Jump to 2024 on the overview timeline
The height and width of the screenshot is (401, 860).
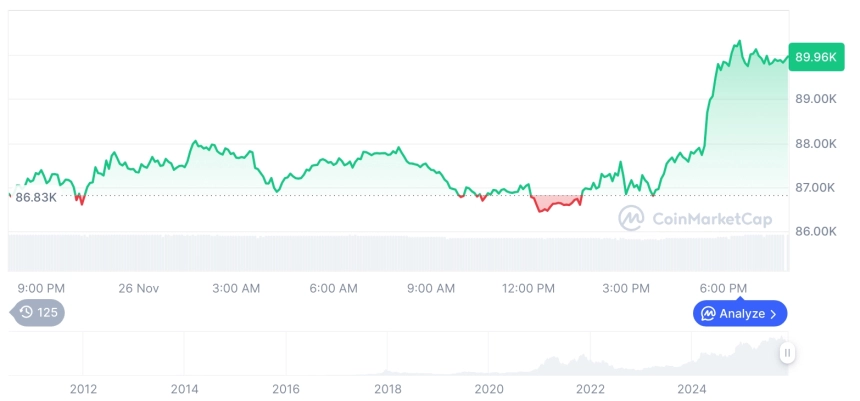(x=692, y=389)
